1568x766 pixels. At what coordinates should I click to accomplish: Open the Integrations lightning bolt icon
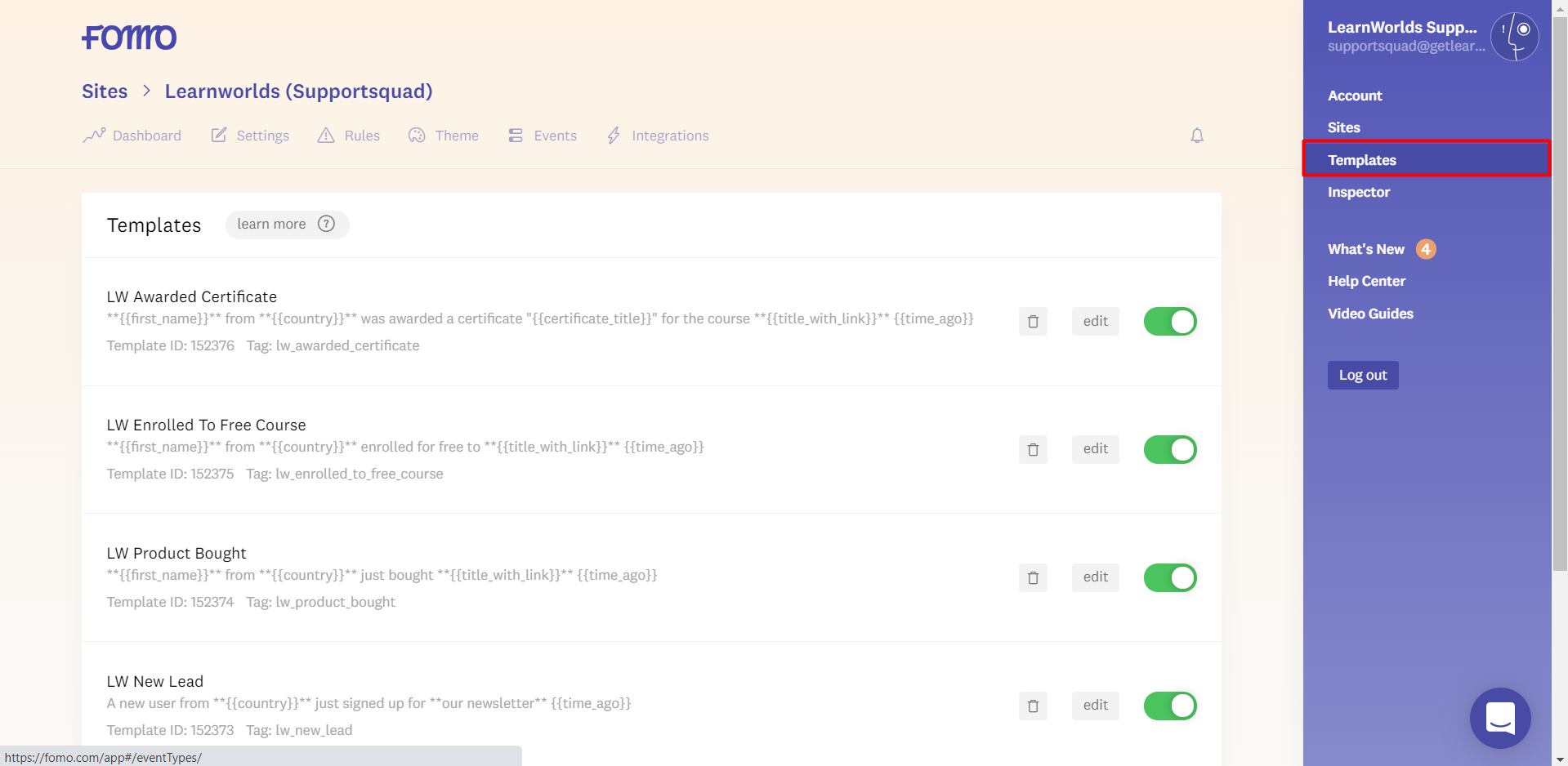click(x=613, y=135)
